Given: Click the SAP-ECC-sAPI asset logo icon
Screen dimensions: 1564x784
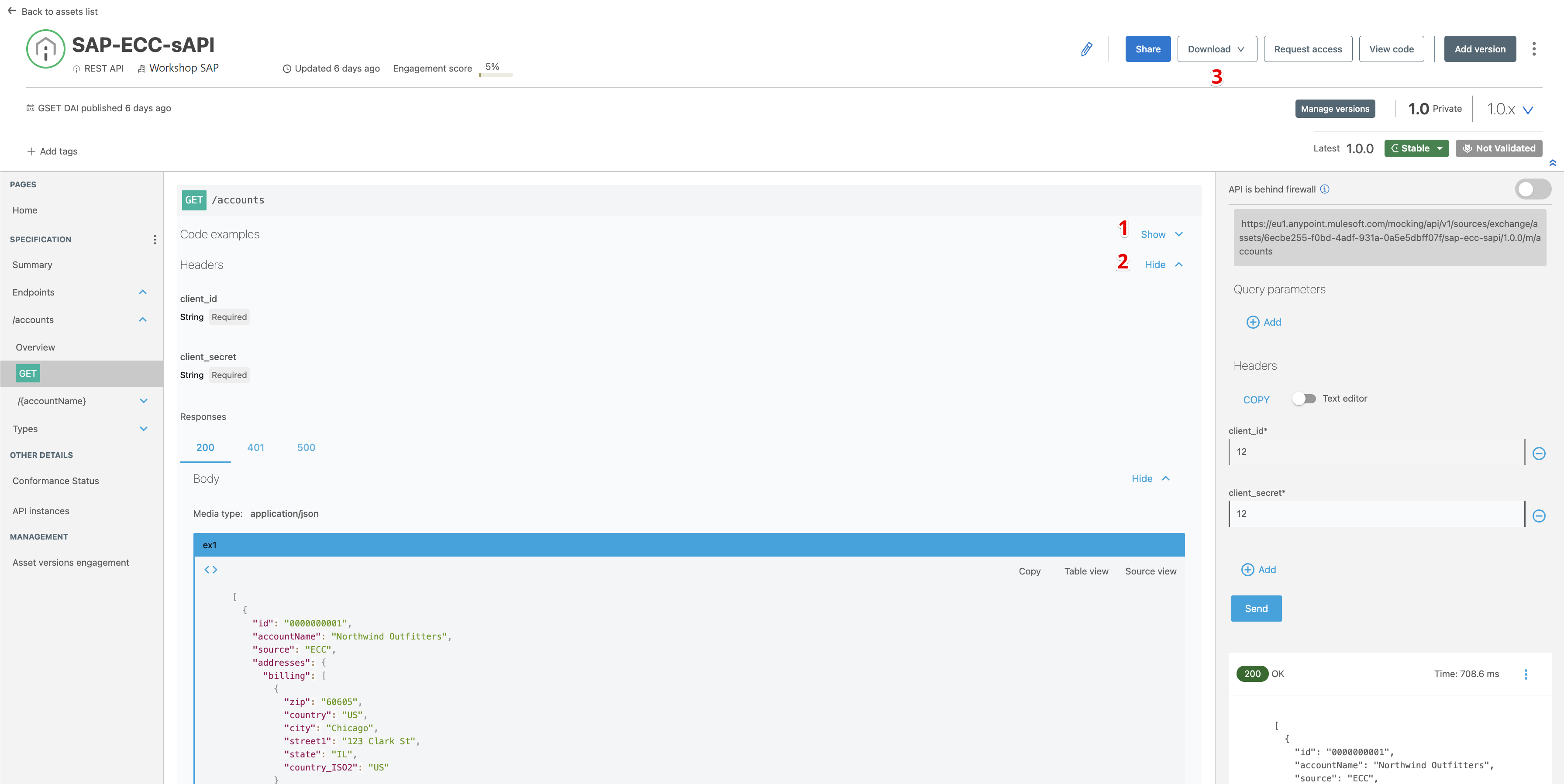Looking at the screenshot, I should [45, 48].
